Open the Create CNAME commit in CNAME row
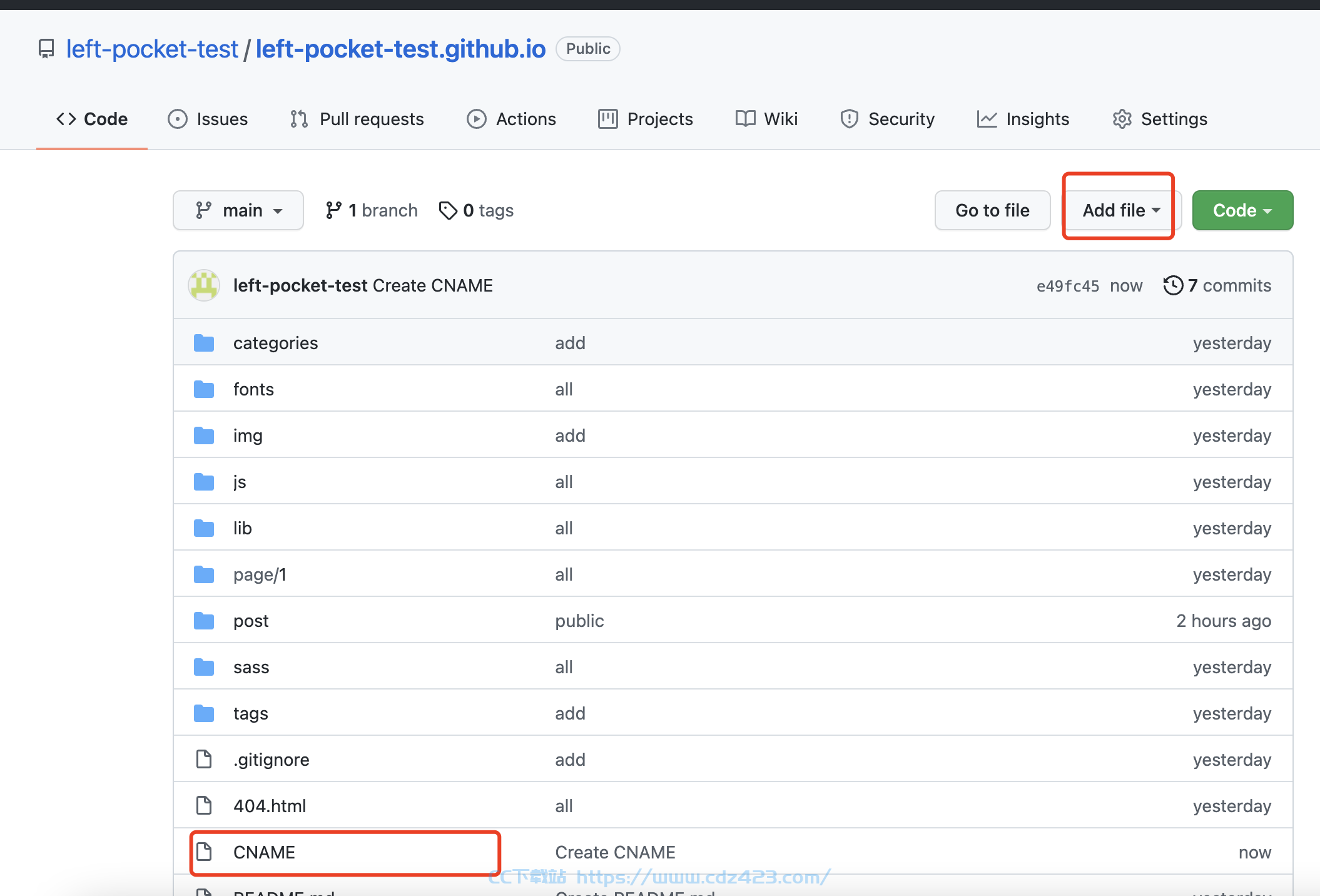The image size is (1320, 896). pos(615,852)
